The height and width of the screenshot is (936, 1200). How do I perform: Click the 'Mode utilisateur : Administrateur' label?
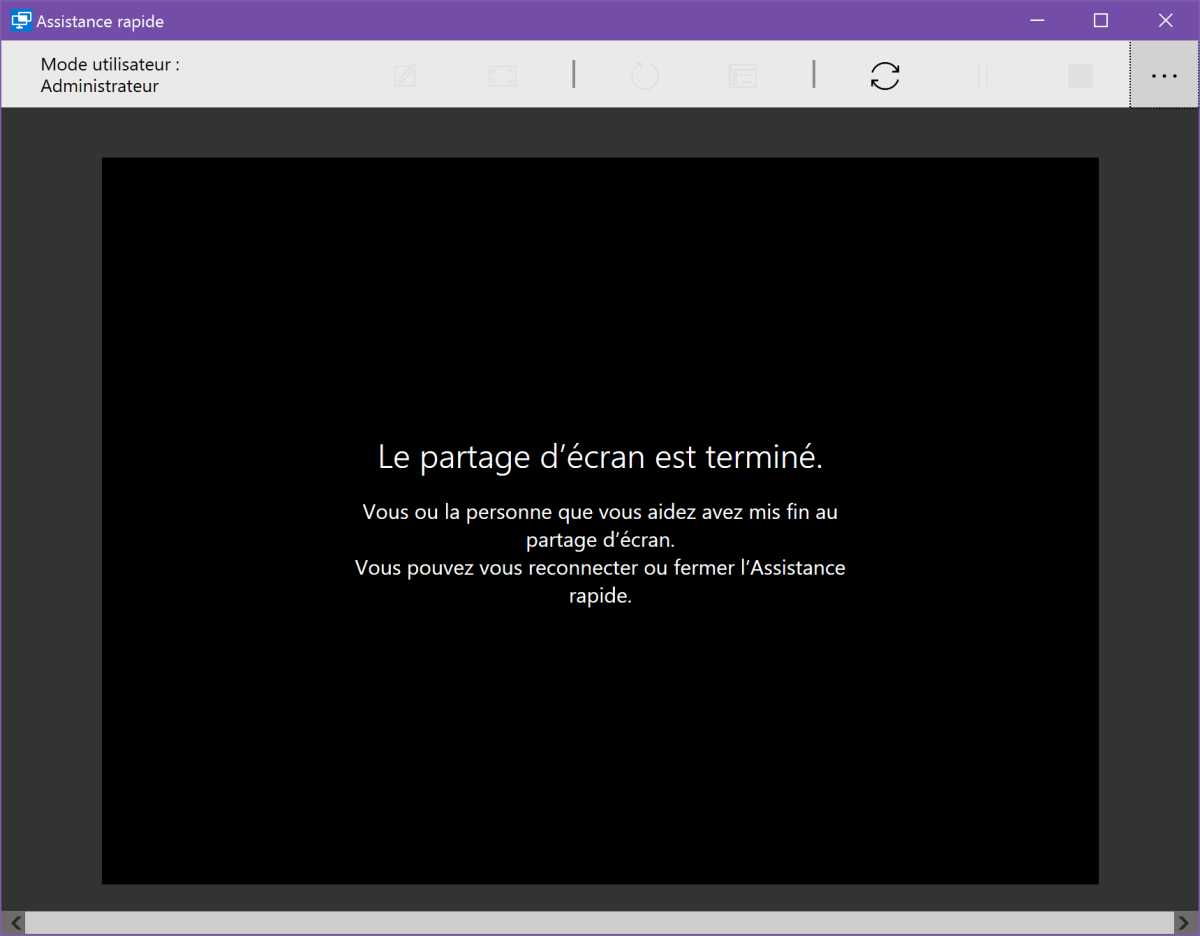coord(110,75)
